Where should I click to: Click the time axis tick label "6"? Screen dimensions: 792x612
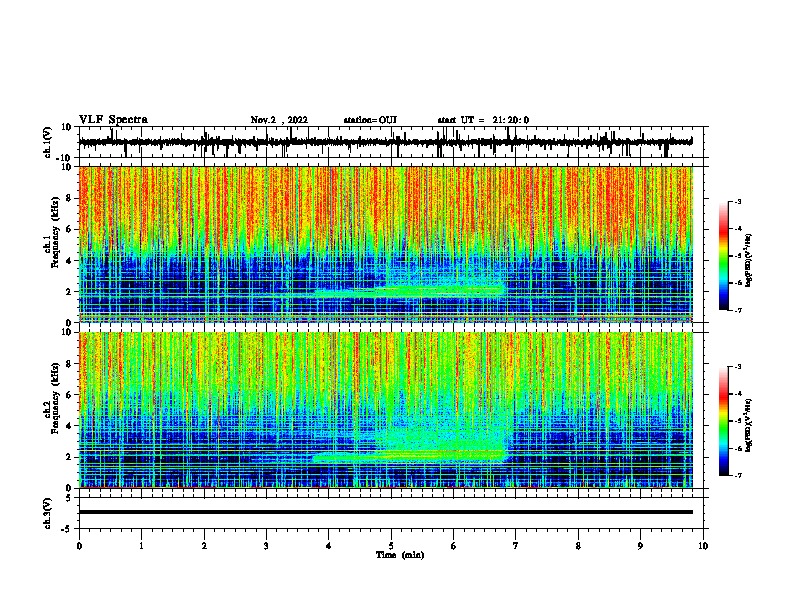point(454,546)
